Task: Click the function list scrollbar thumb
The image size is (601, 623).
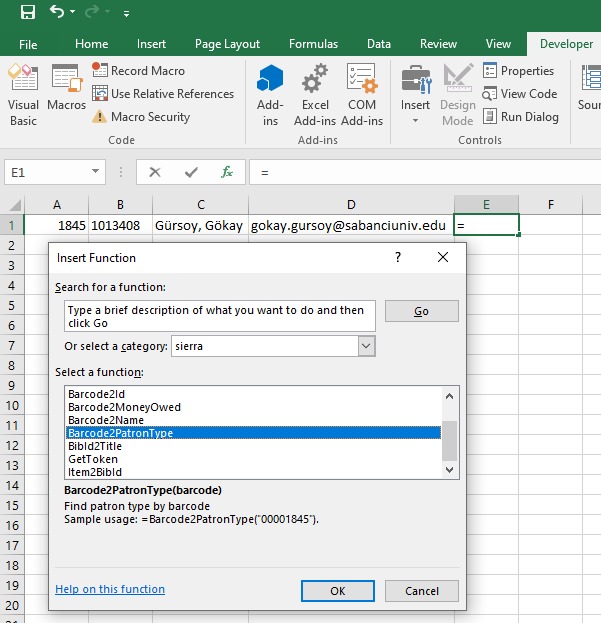Action: 450,440
